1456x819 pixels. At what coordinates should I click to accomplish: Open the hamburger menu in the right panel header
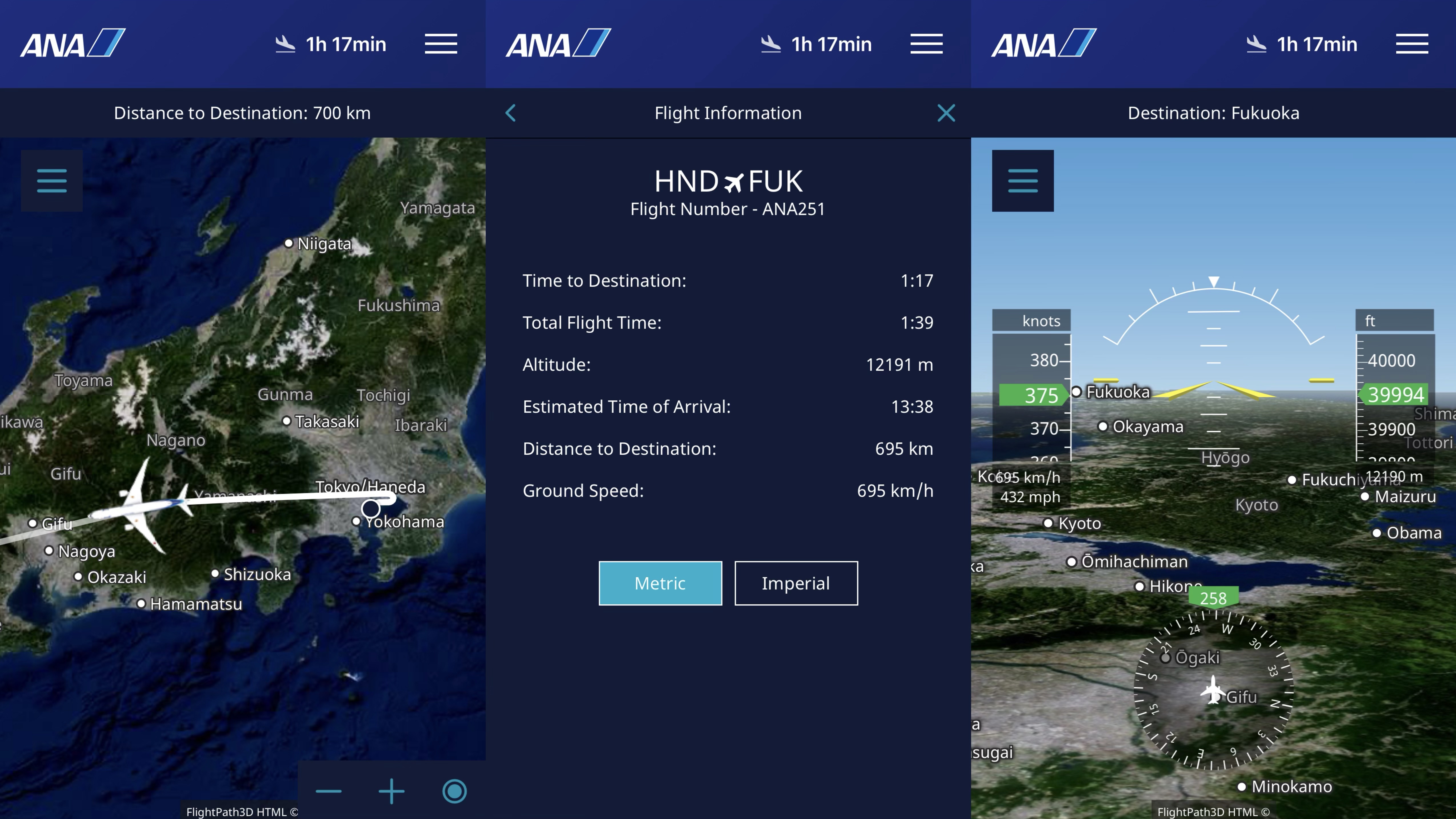click(x=1412, y=43)
